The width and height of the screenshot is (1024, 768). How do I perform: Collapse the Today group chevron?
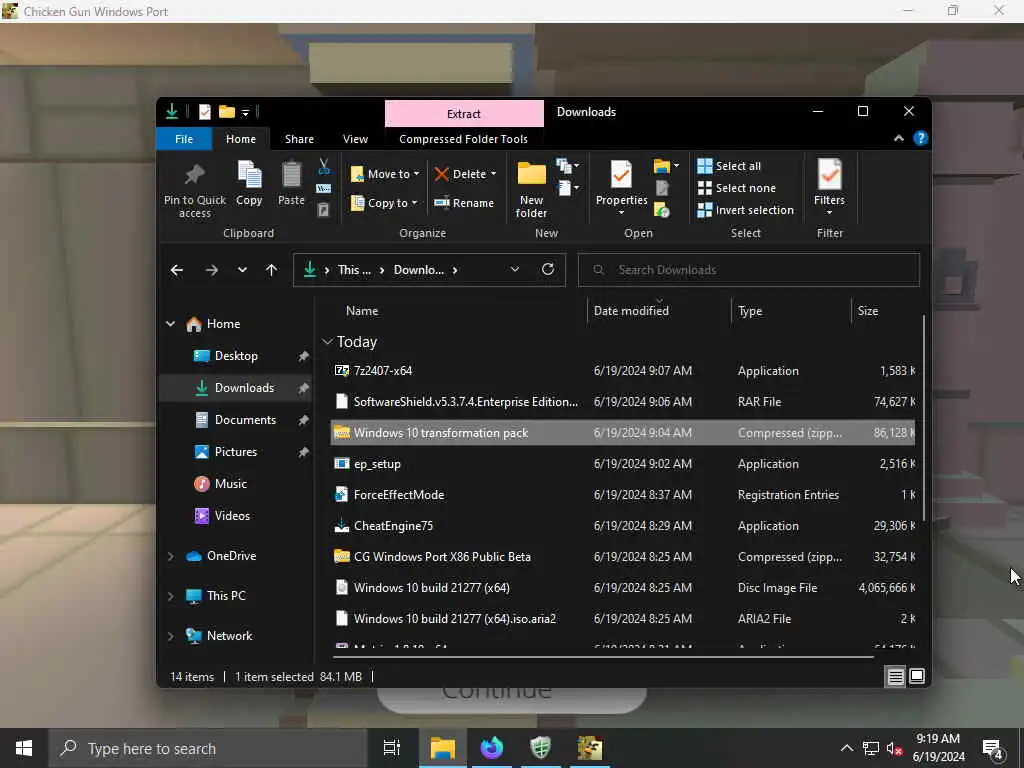(328, 342)
